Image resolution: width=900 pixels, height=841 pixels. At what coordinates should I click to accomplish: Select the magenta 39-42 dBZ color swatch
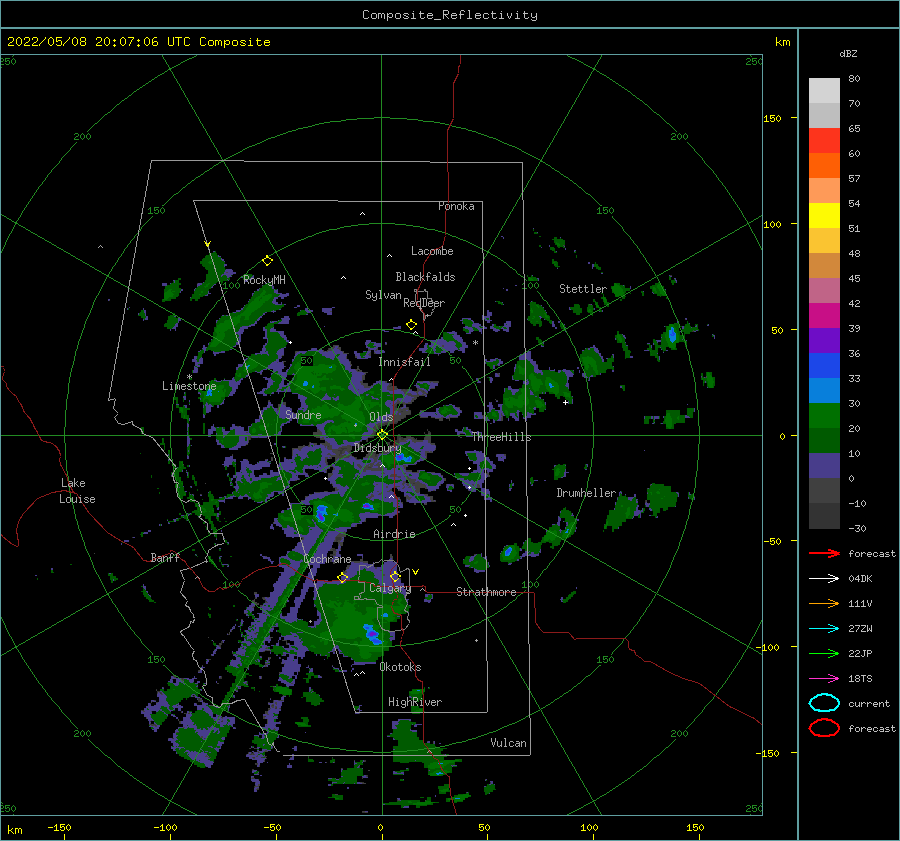[x=824, y=316]
